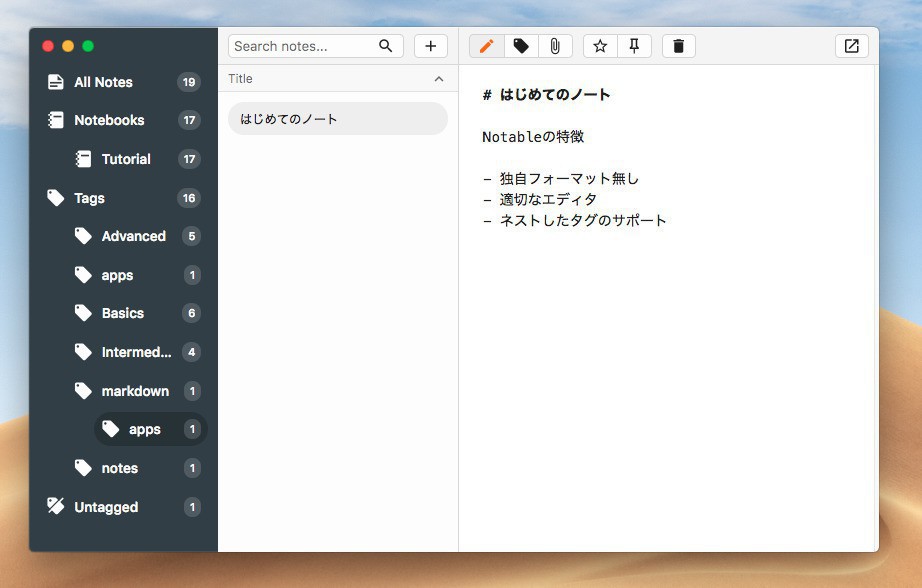Toggle the pencil edit mode button
The image size is (922, 588).
pyautogui.click(x=486, y=46)
